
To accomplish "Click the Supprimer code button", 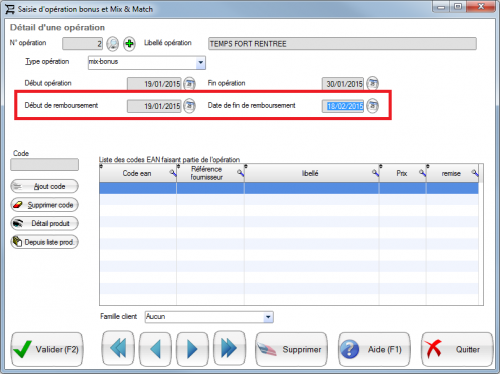I will tap(45, 205).
